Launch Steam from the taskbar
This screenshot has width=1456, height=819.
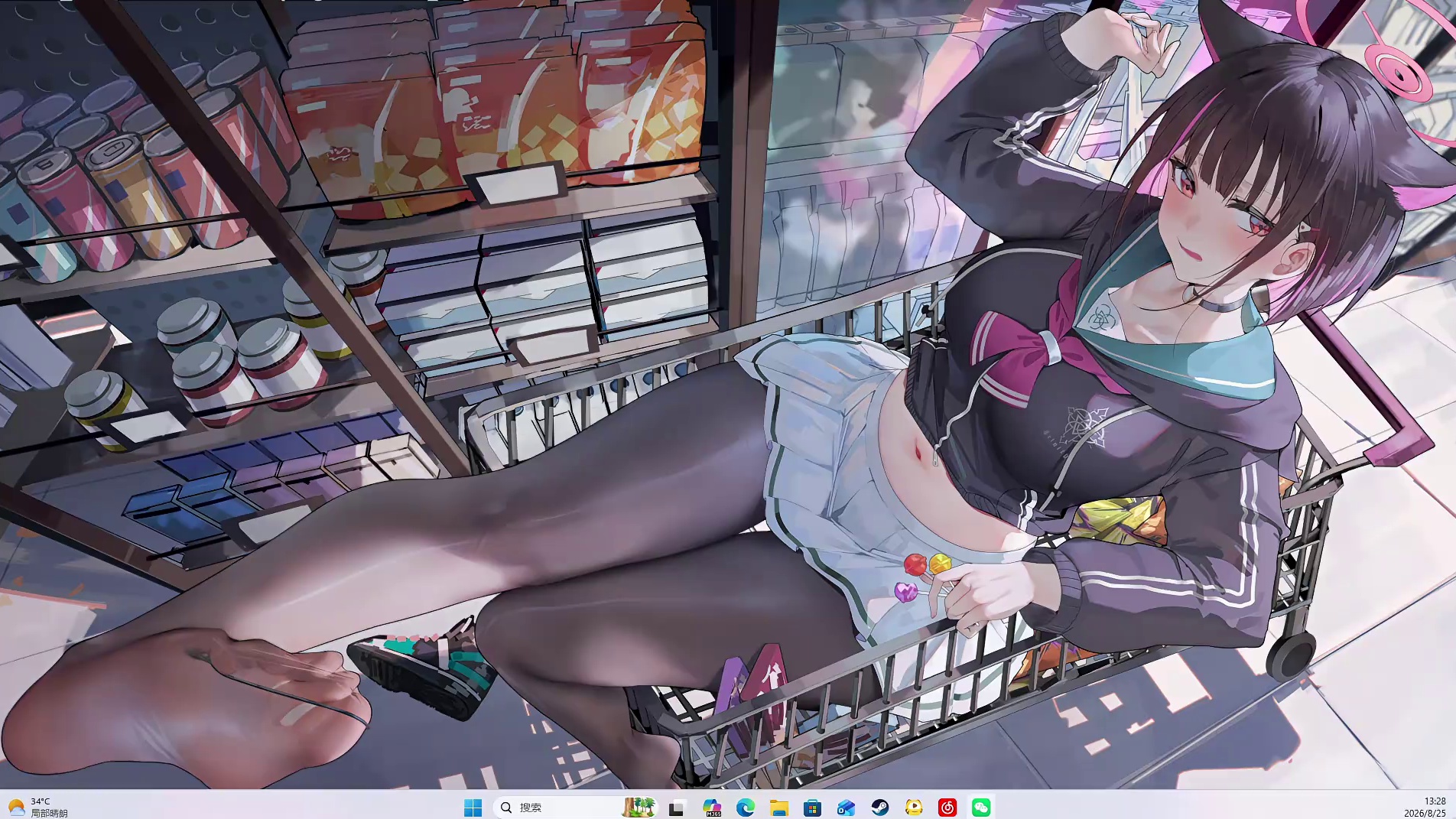click(880, 808)
